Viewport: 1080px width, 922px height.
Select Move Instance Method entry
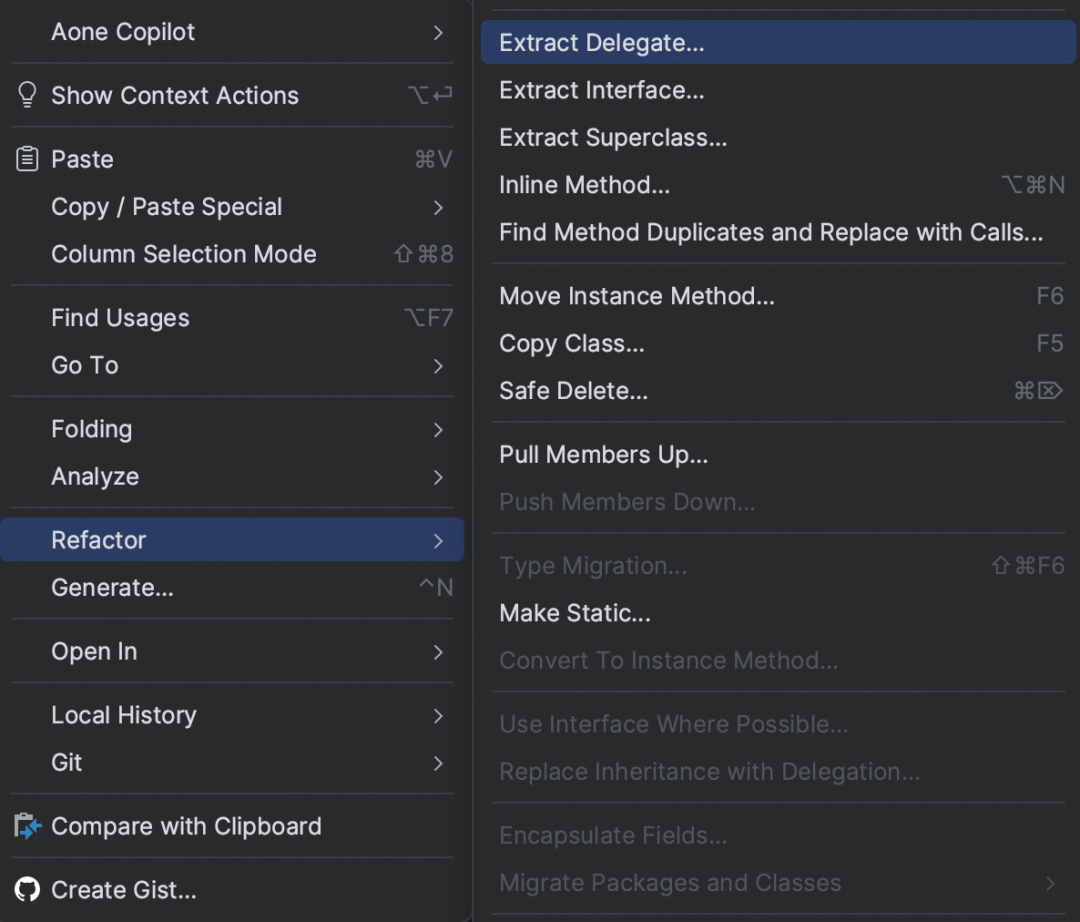[778, 296]
